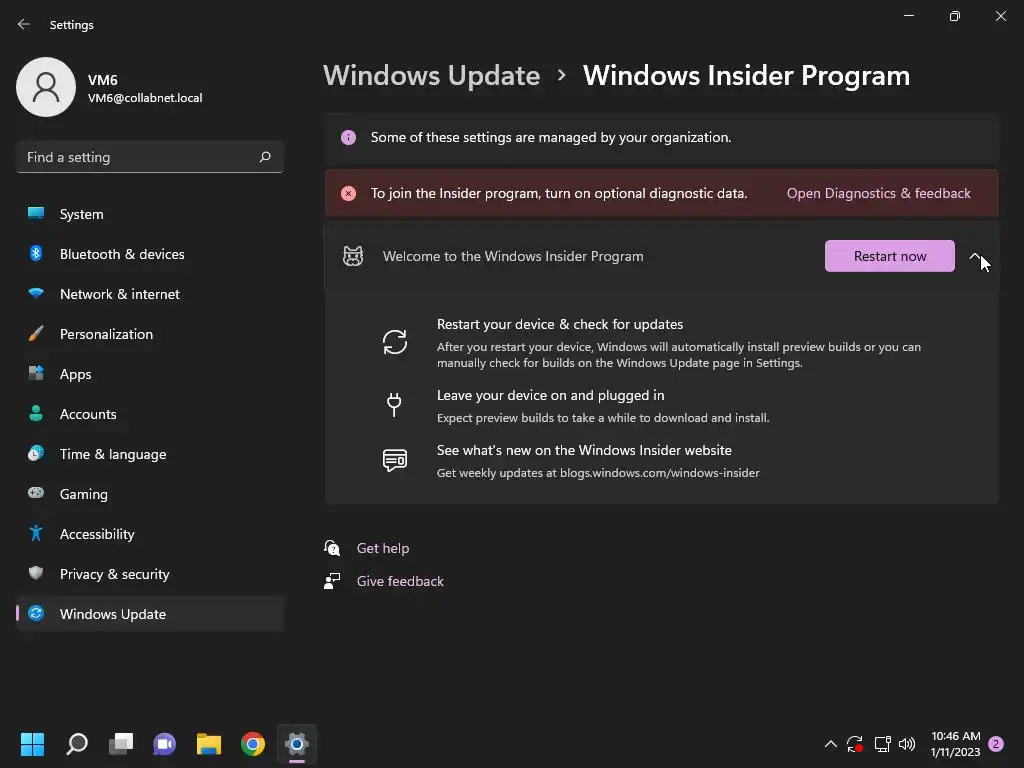Click See what's new on Windows Insider website

[584, 450]
